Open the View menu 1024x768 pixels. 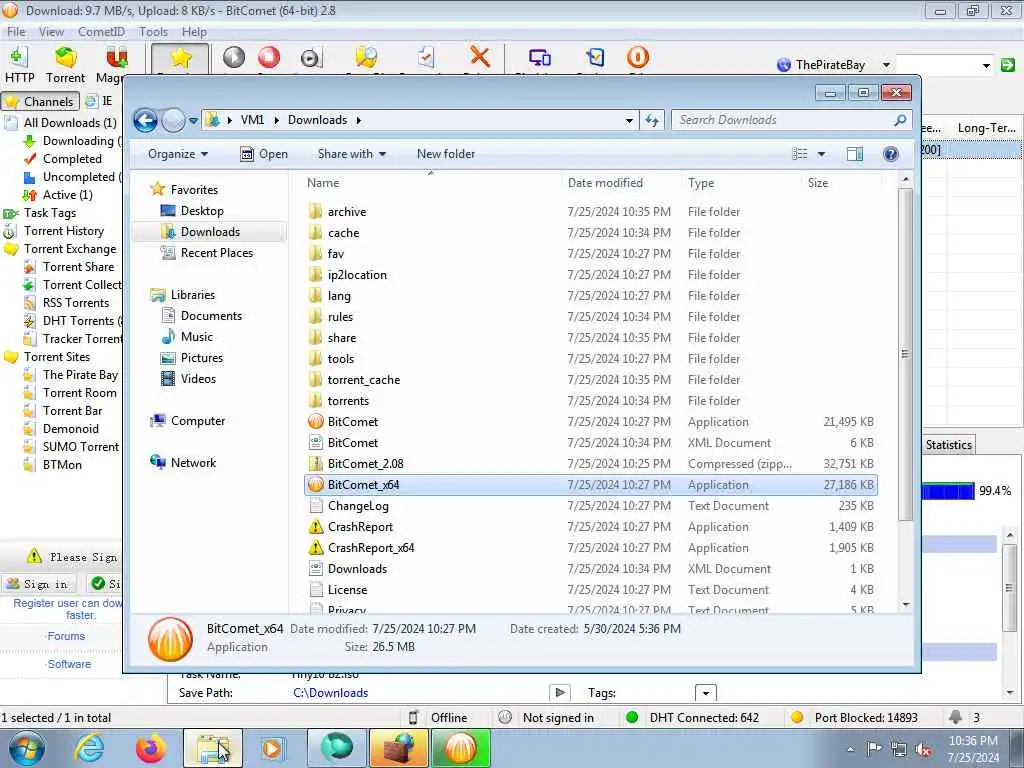click(51, 31)
